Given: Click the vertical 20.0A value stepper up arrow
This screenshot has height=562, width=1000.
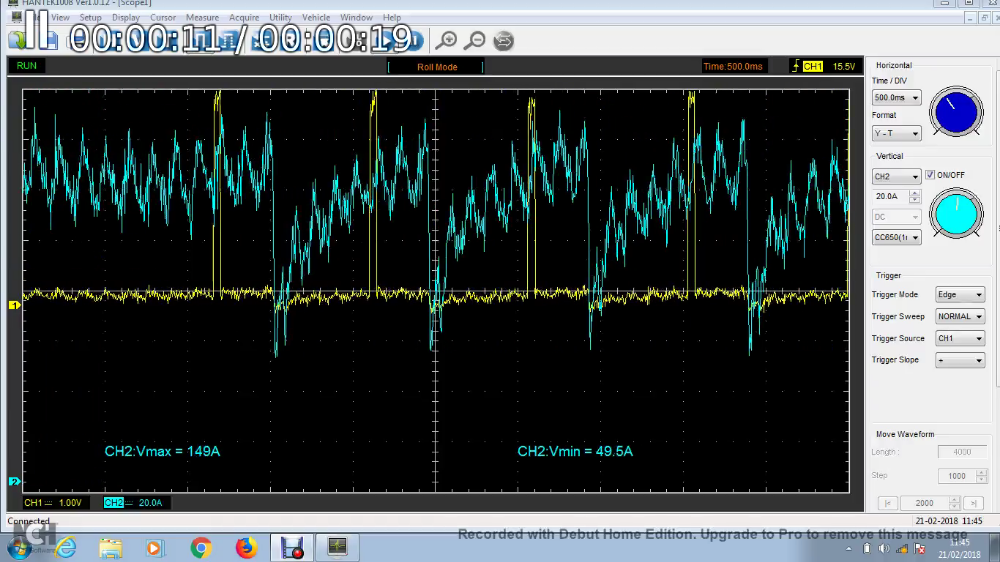Looking at the screenshot, I should (x=914, y=192).
